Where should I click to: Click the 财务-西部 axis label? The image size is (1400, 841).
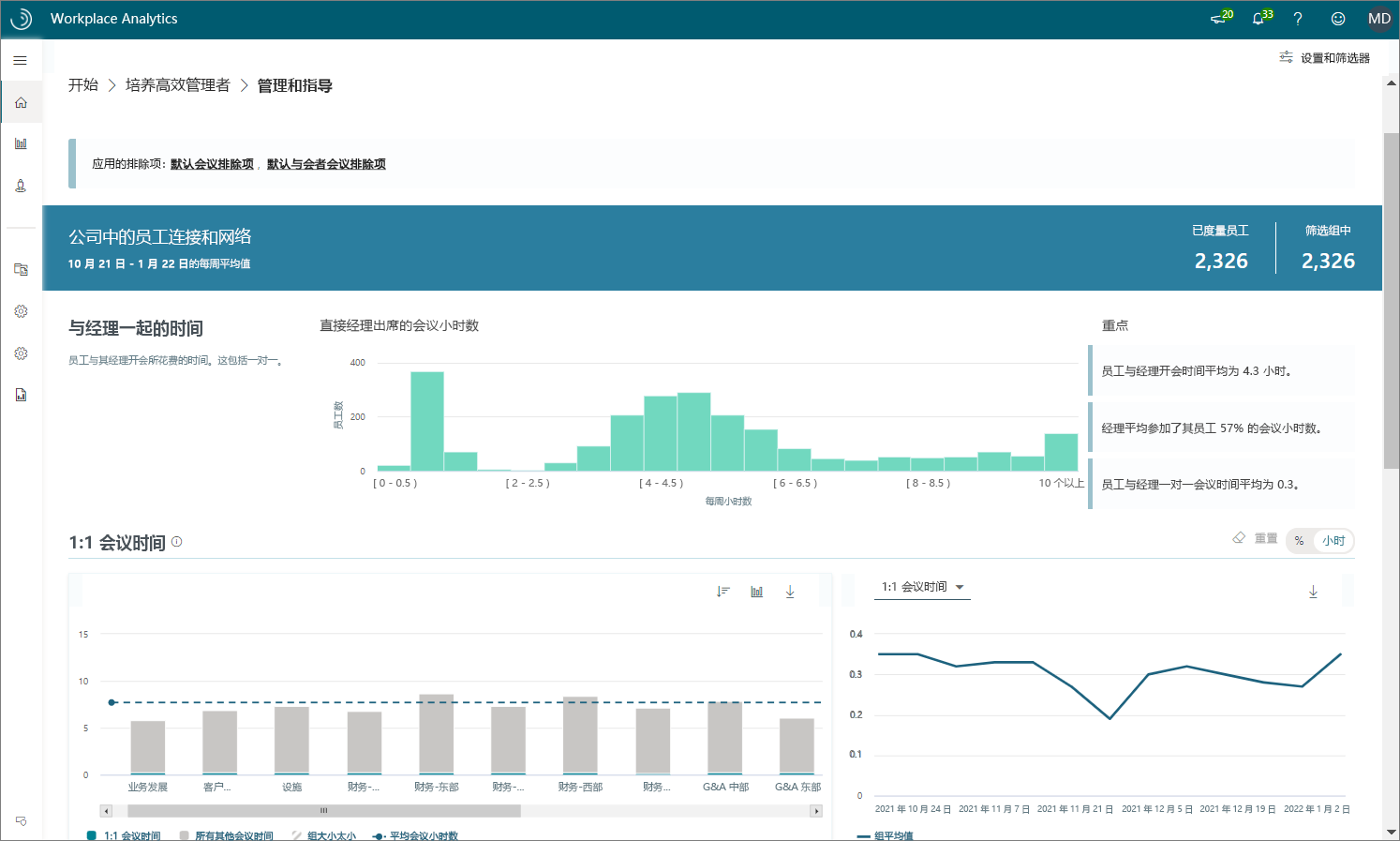pos(581,788)
